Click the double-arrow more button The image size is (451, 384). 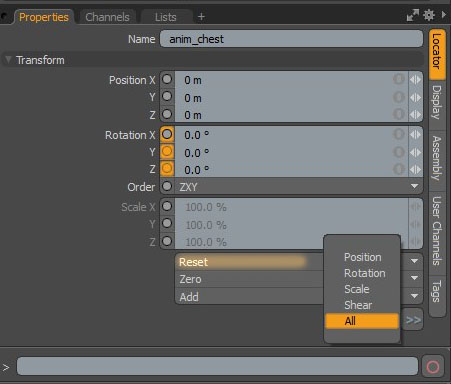click(413, 320)
